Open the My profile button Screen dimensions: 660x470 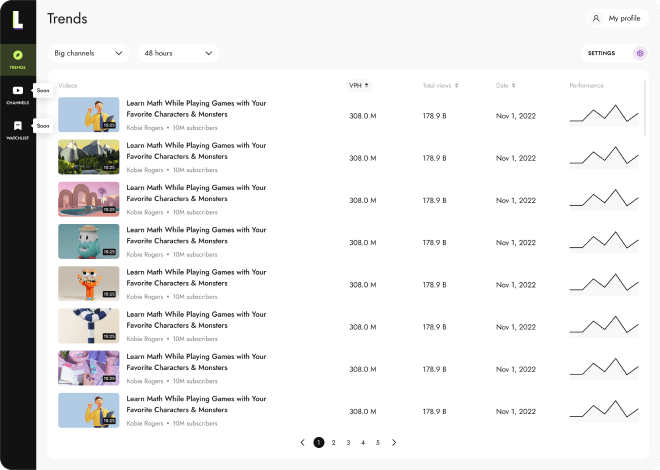(617, 18)
